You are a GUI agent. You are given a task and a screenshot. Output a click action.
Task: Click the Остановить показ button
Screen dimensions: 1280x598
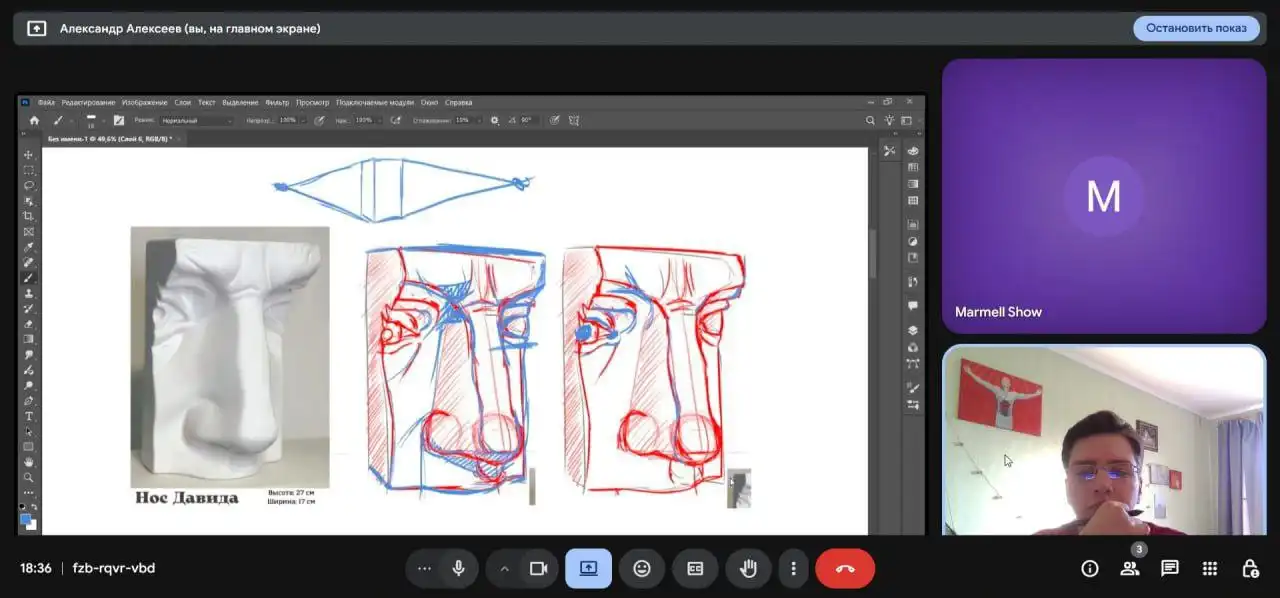click(x=1196, y=28)
